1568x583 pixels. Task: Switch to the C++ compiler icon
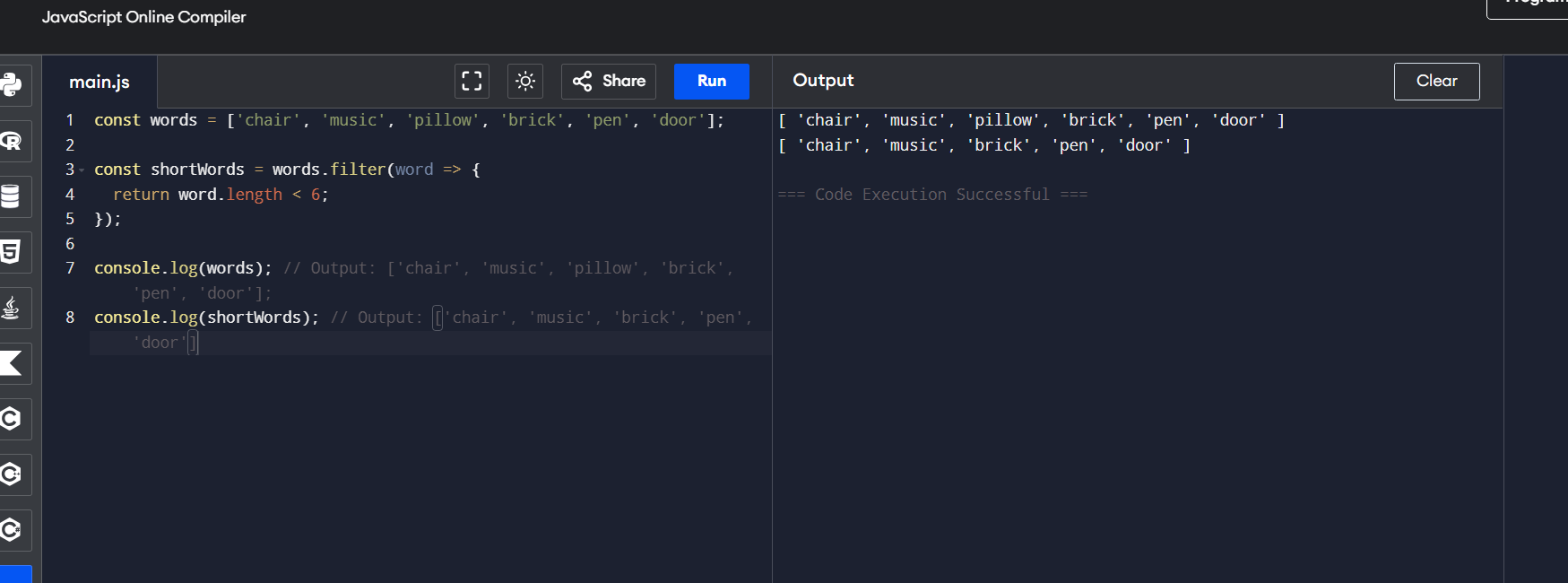click(x=12, y=474)
